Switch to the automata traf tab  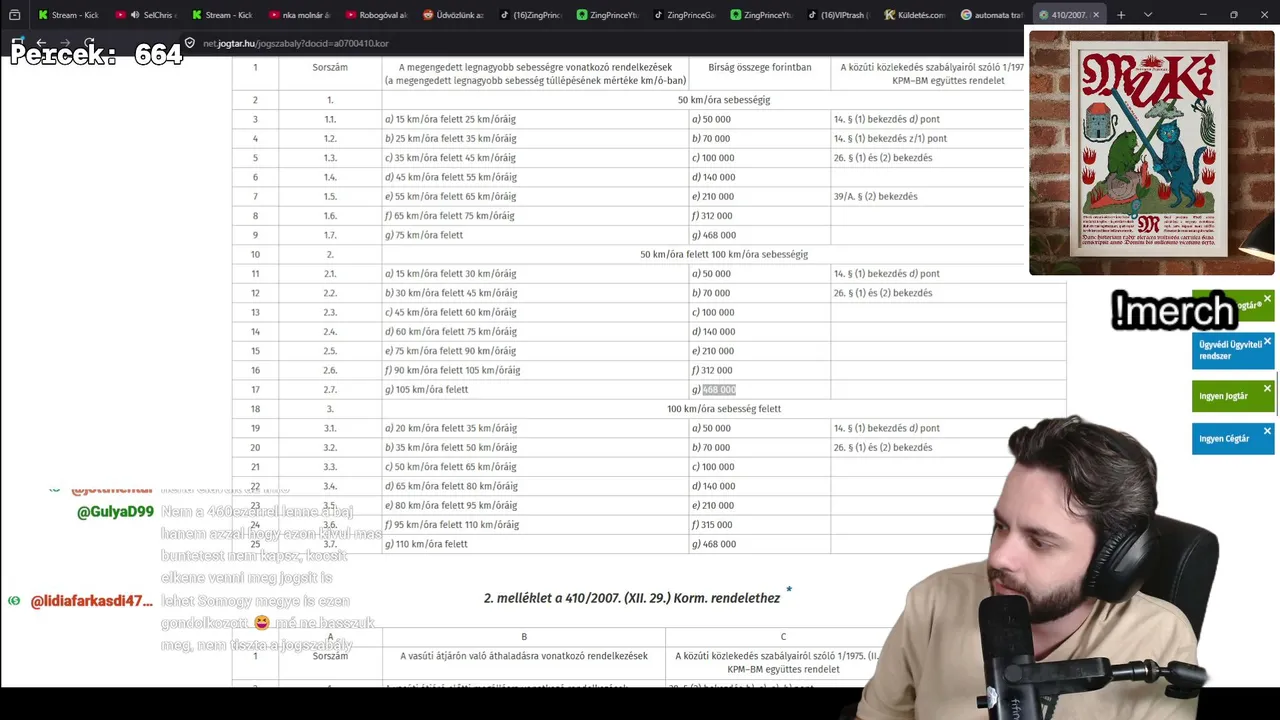point(992,15)
